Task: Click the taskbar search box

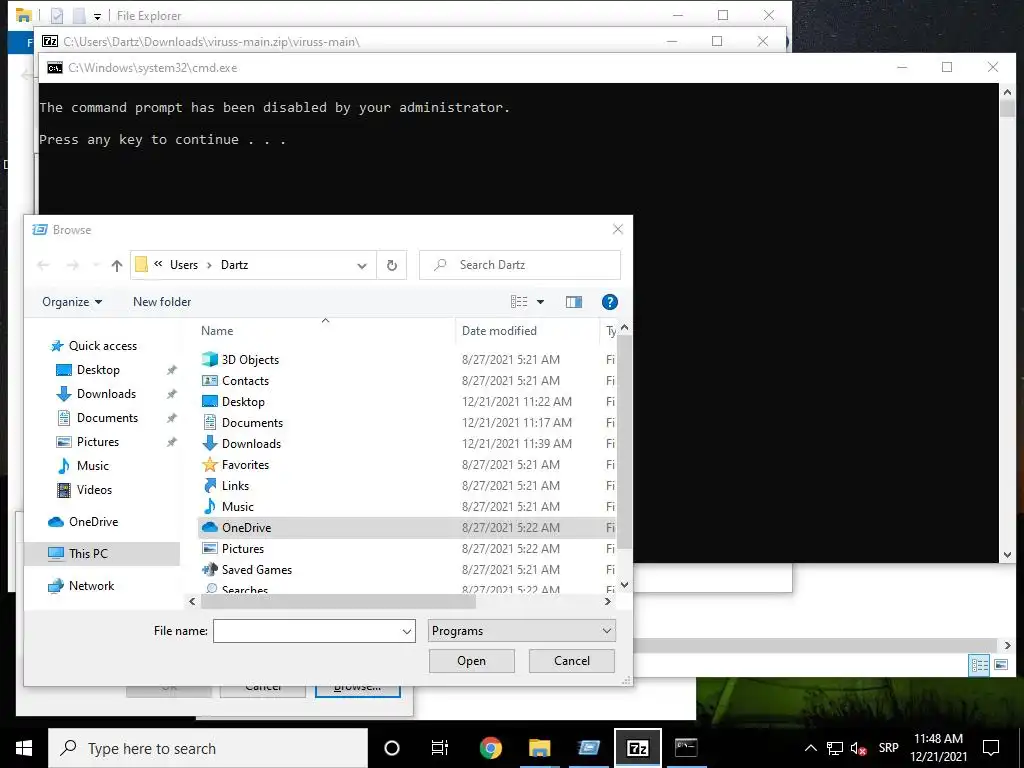Action: [x=208, y=748]
